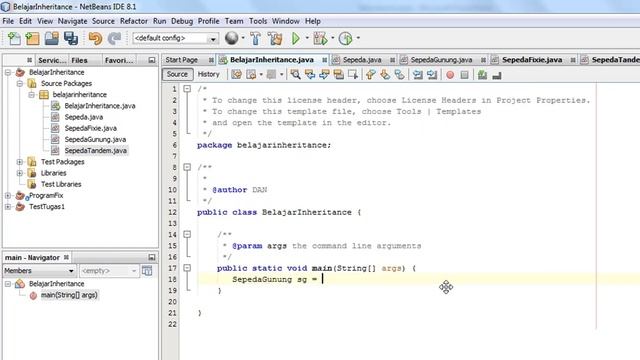Click the Redo arrow icon

point(114,38)
